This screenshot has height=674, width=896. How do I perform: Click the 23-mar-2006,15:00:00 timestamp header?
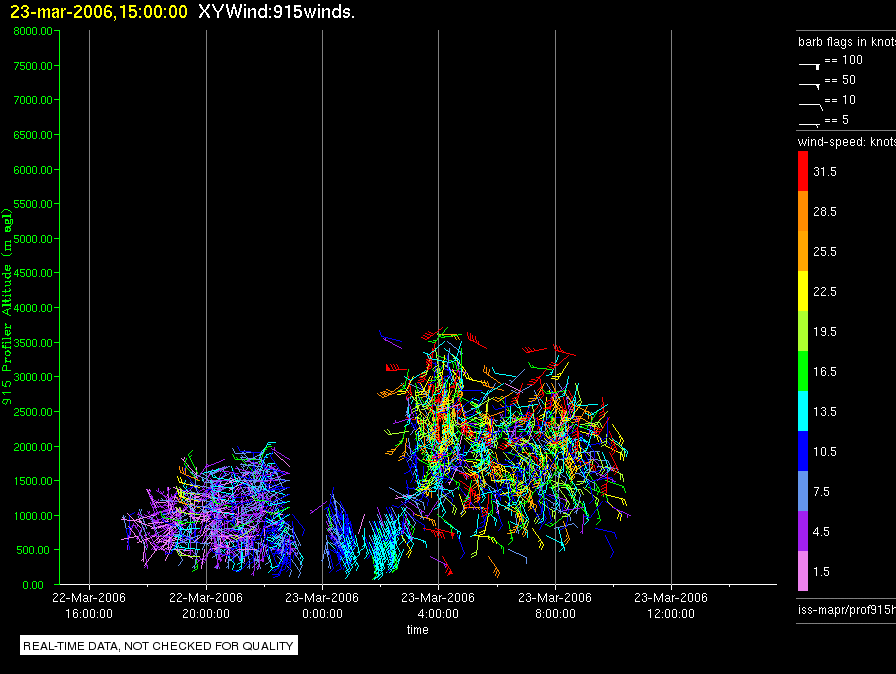pyautogui.click(x=99, y=11)
